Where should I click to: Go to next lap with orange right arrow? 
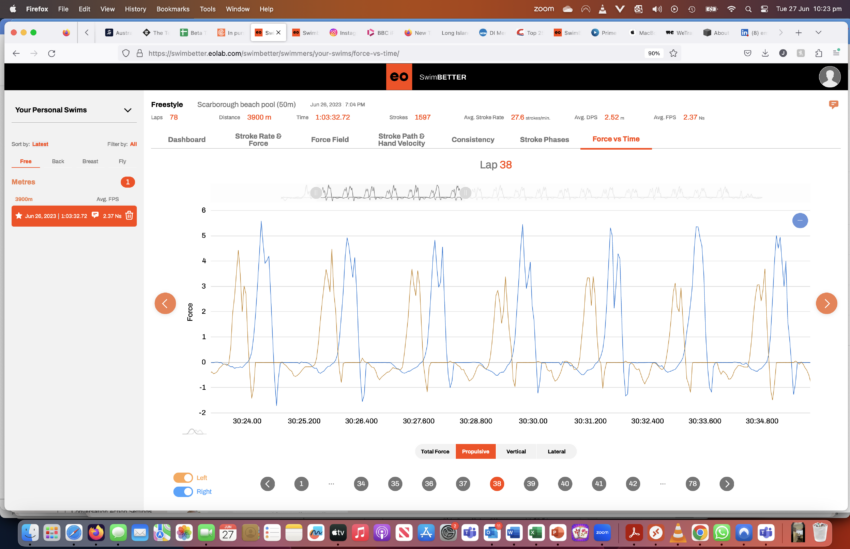[826, 303]
